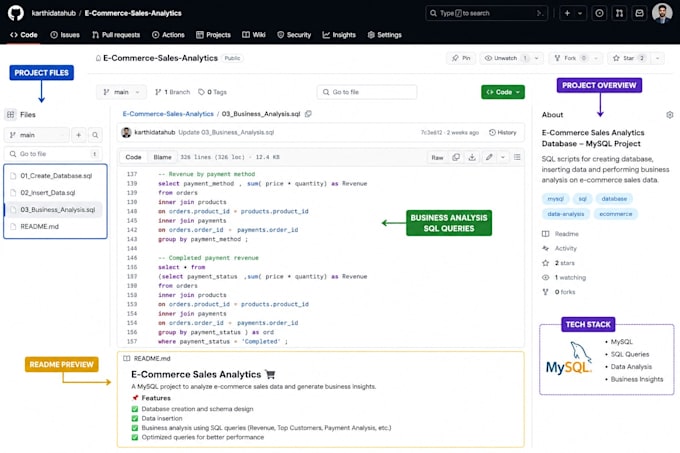Open the 1 Branch link

click(x=173, y=92)
